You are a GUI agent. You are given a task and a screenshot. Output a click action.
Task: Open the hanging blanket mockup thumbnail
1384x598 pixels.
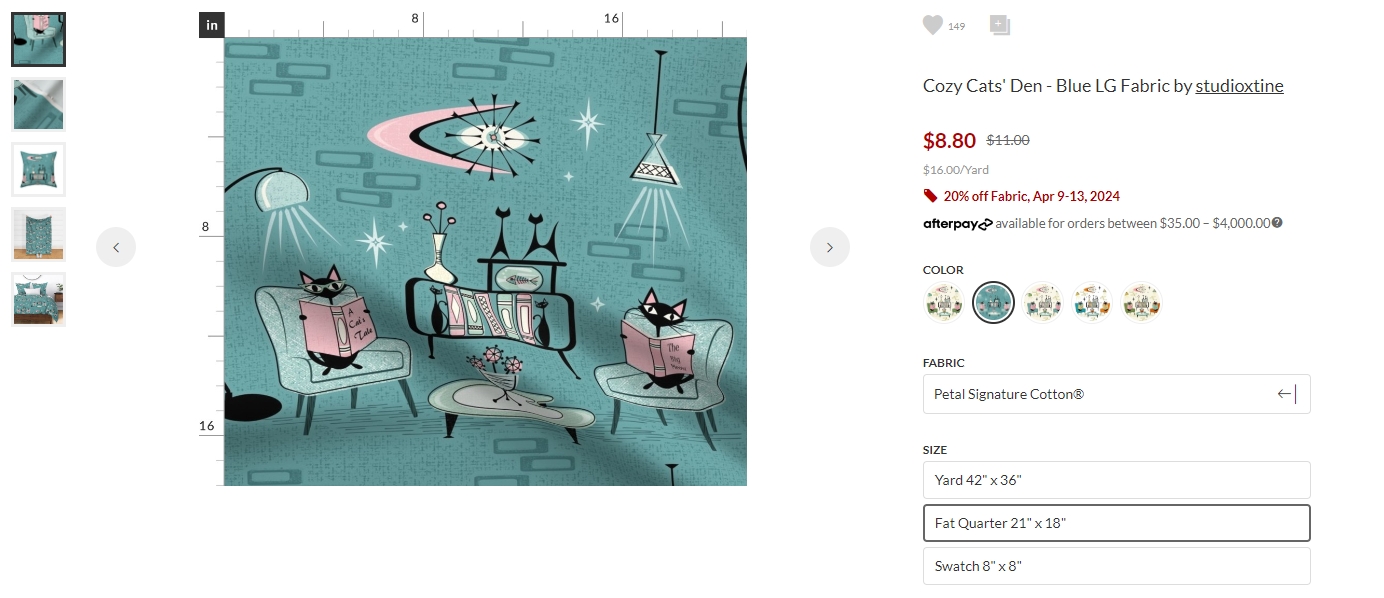[x=38, y=234]
